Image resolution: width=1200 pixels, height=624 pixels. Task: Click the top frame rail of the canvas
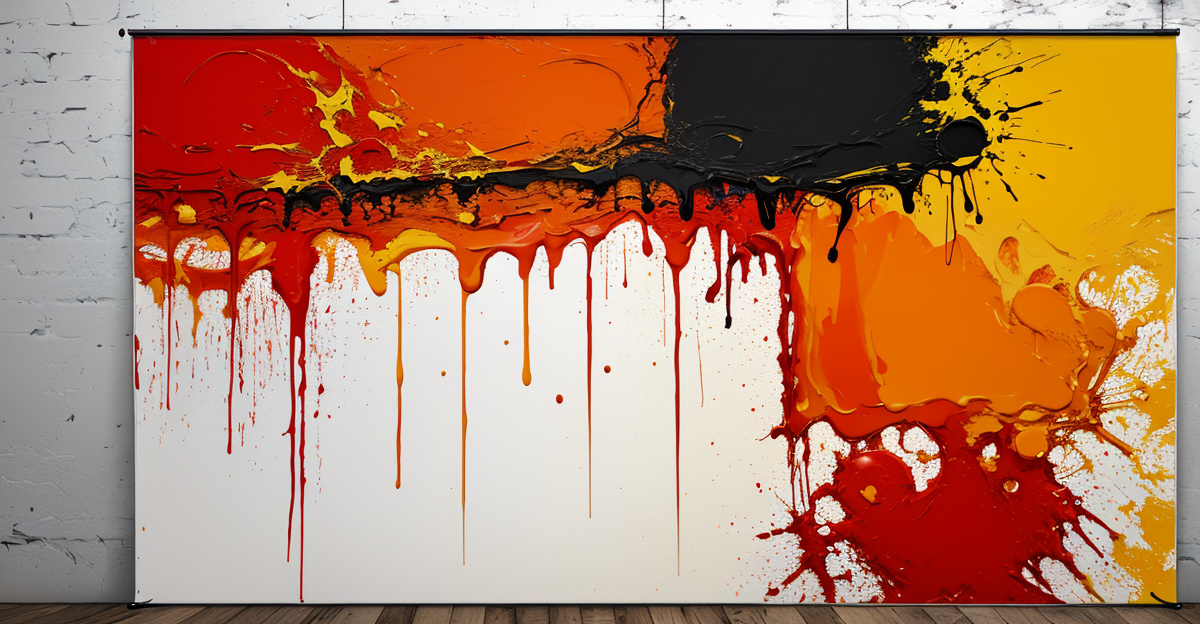point(600,34)
